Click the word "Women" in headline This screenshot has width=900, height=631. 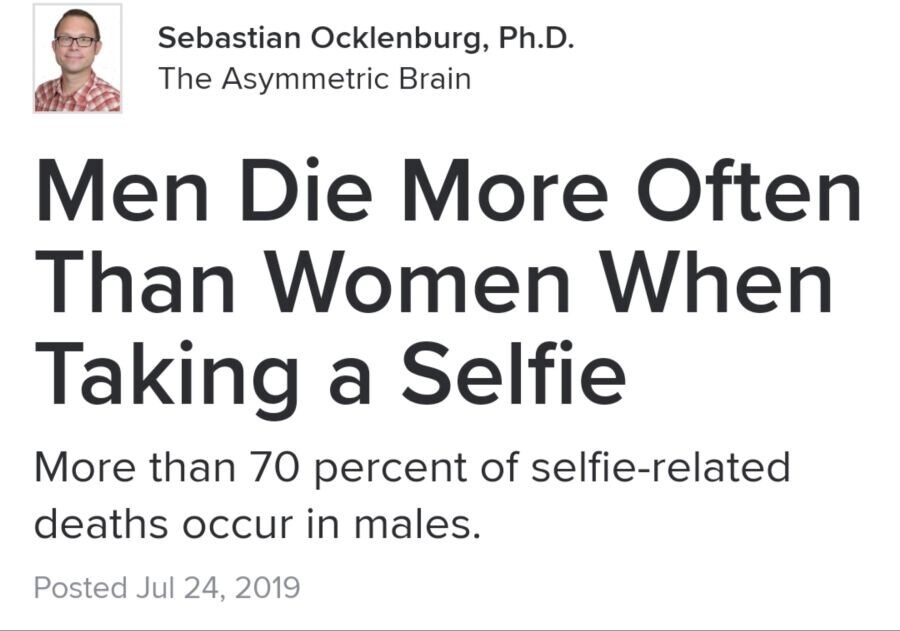point(419,281)
